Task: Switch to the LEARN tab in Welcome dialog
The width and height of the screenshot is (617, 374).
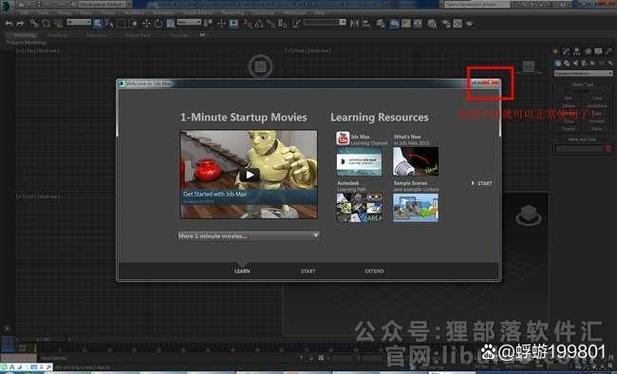Action: [x=242, y=271]
